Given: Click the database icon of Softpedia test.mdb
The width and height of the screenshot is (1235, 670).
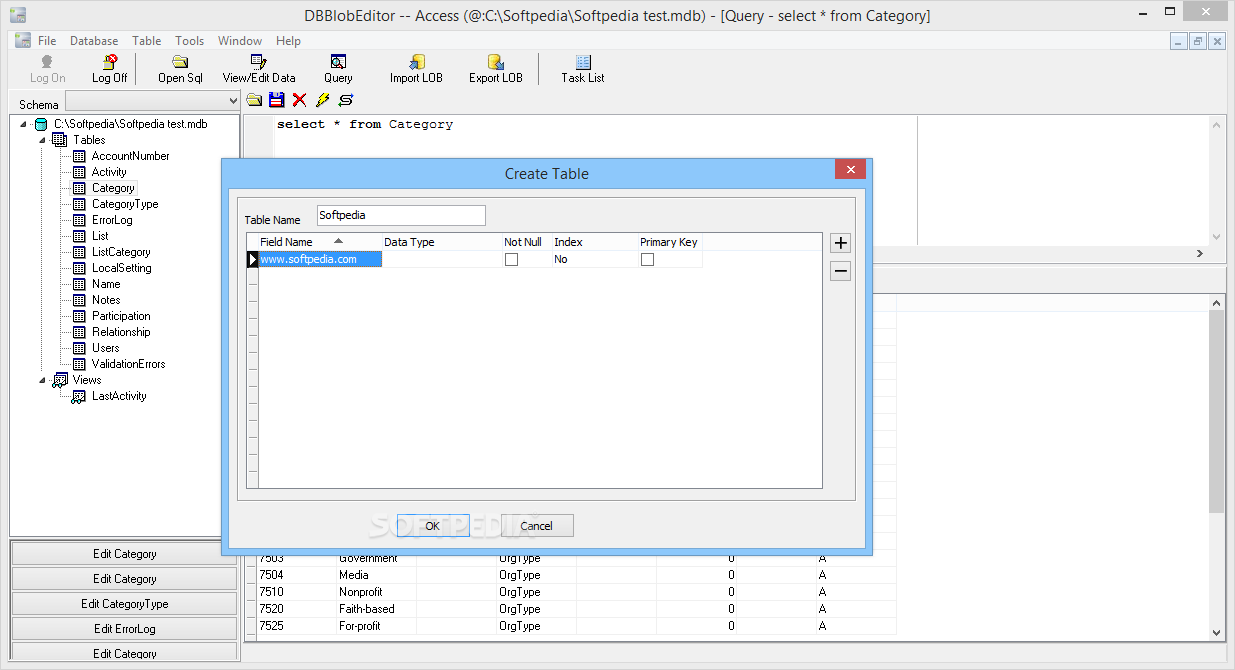Looking at the screenshot, I should pos(40,124).
